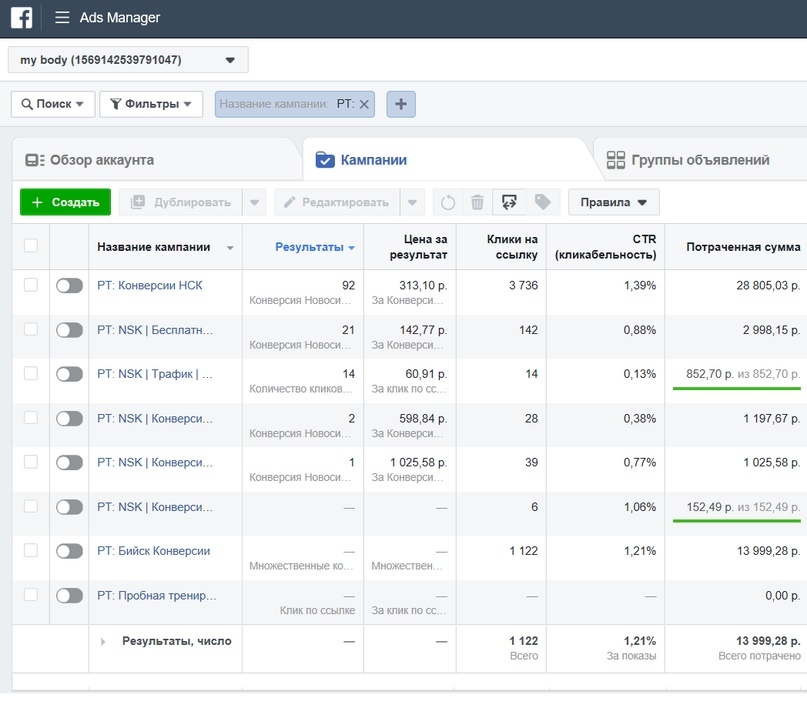Image resolution: width=807 pixels, height=708 pixels.
Task: Click the 3 736 link clicks value
Action: pyautogui.click(x=523, y=285)
